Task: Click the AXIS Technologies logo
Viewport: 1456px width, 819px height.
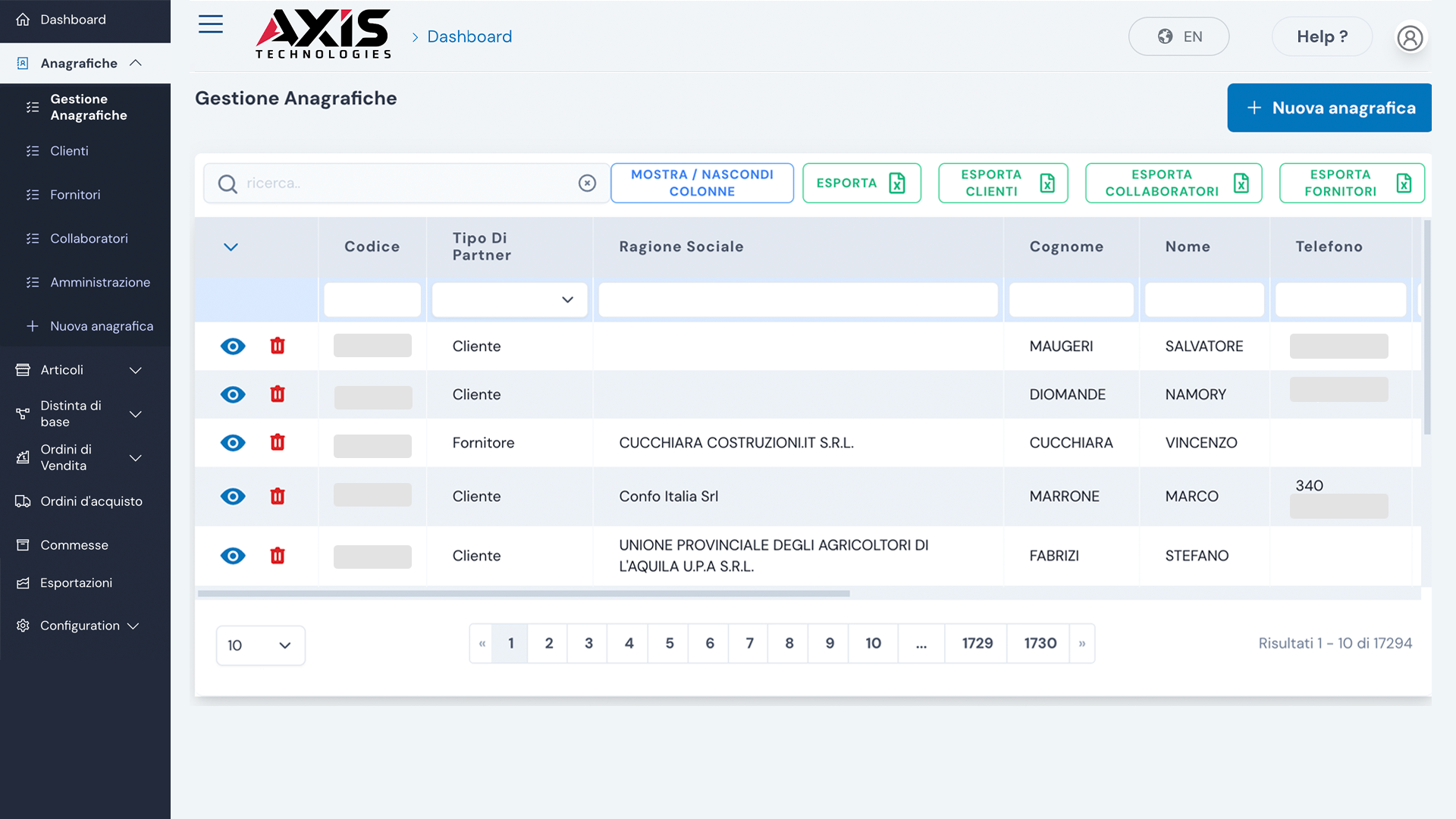Action: coord(324,35)
